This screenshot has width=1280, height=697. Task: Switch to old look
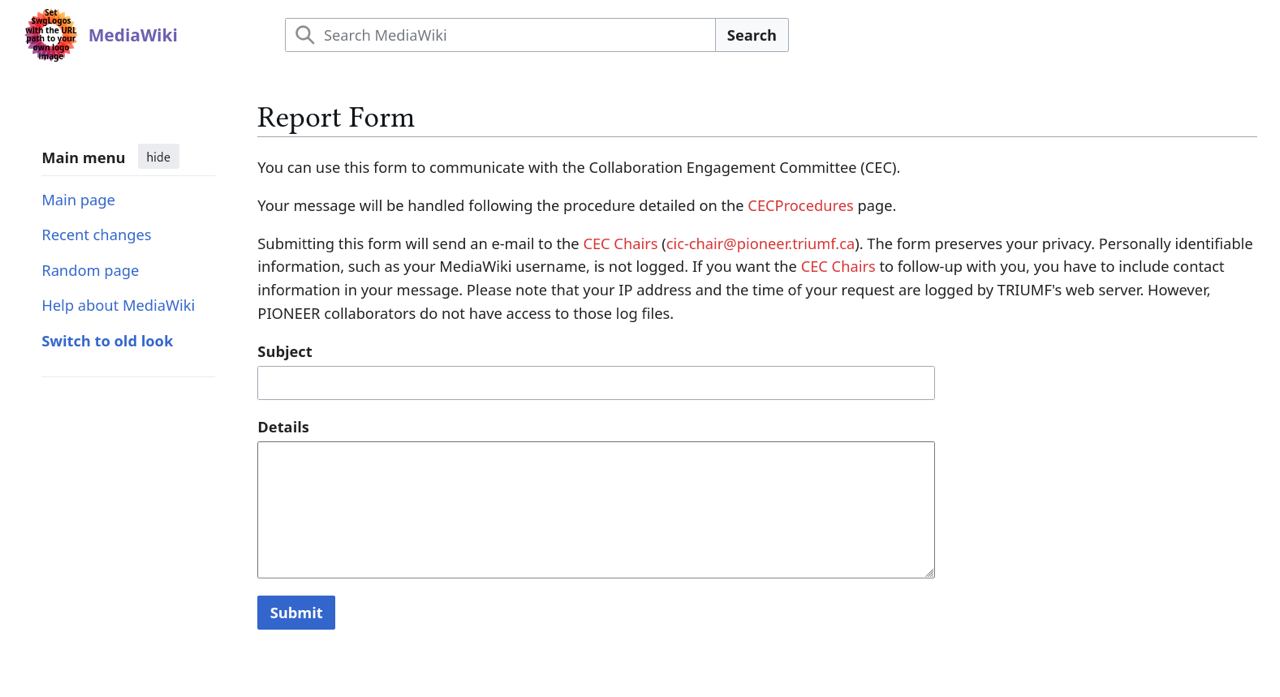(x=107, y=341)
